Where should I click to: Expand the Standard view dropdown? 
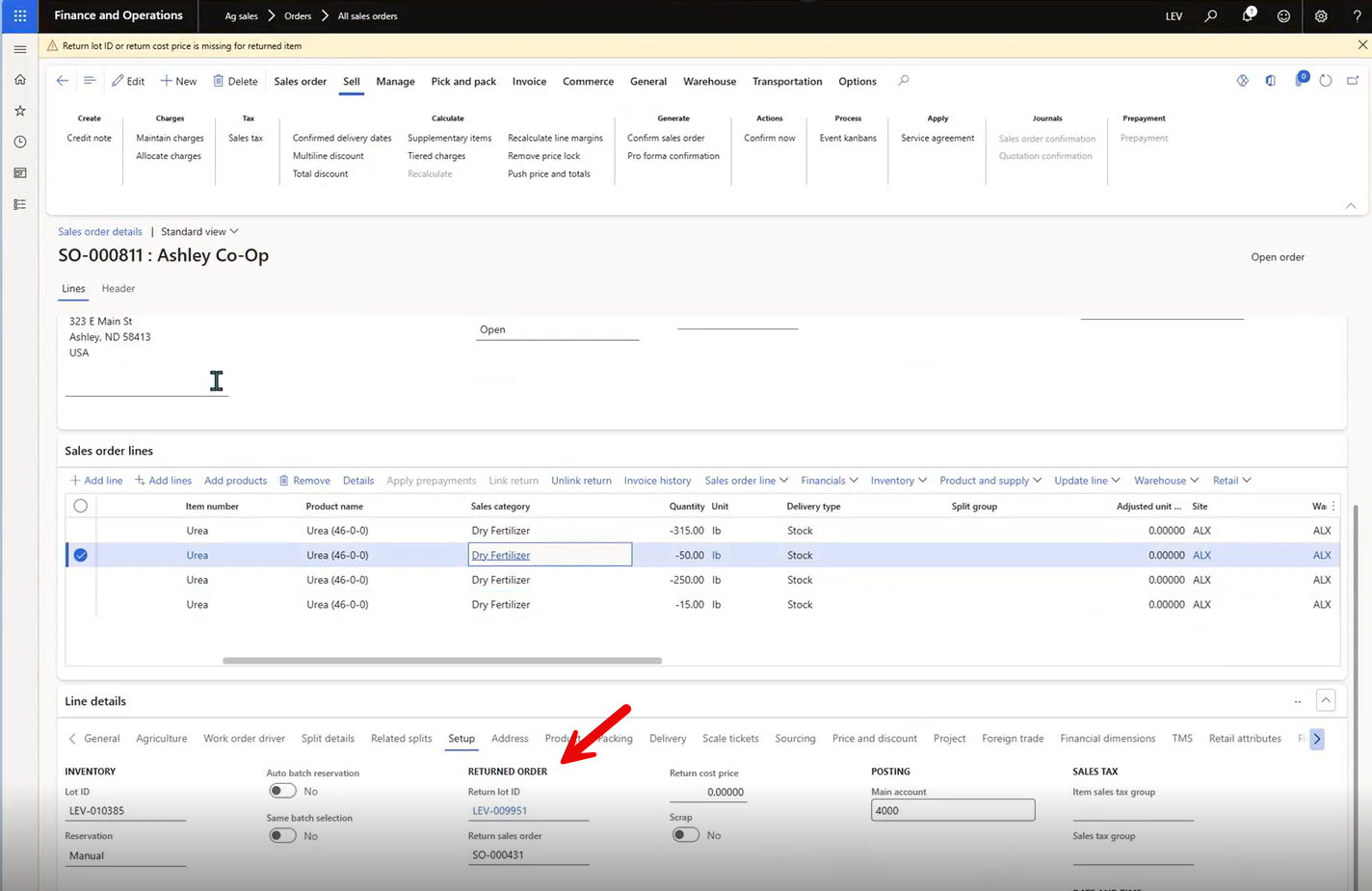[x=199, y=231]
